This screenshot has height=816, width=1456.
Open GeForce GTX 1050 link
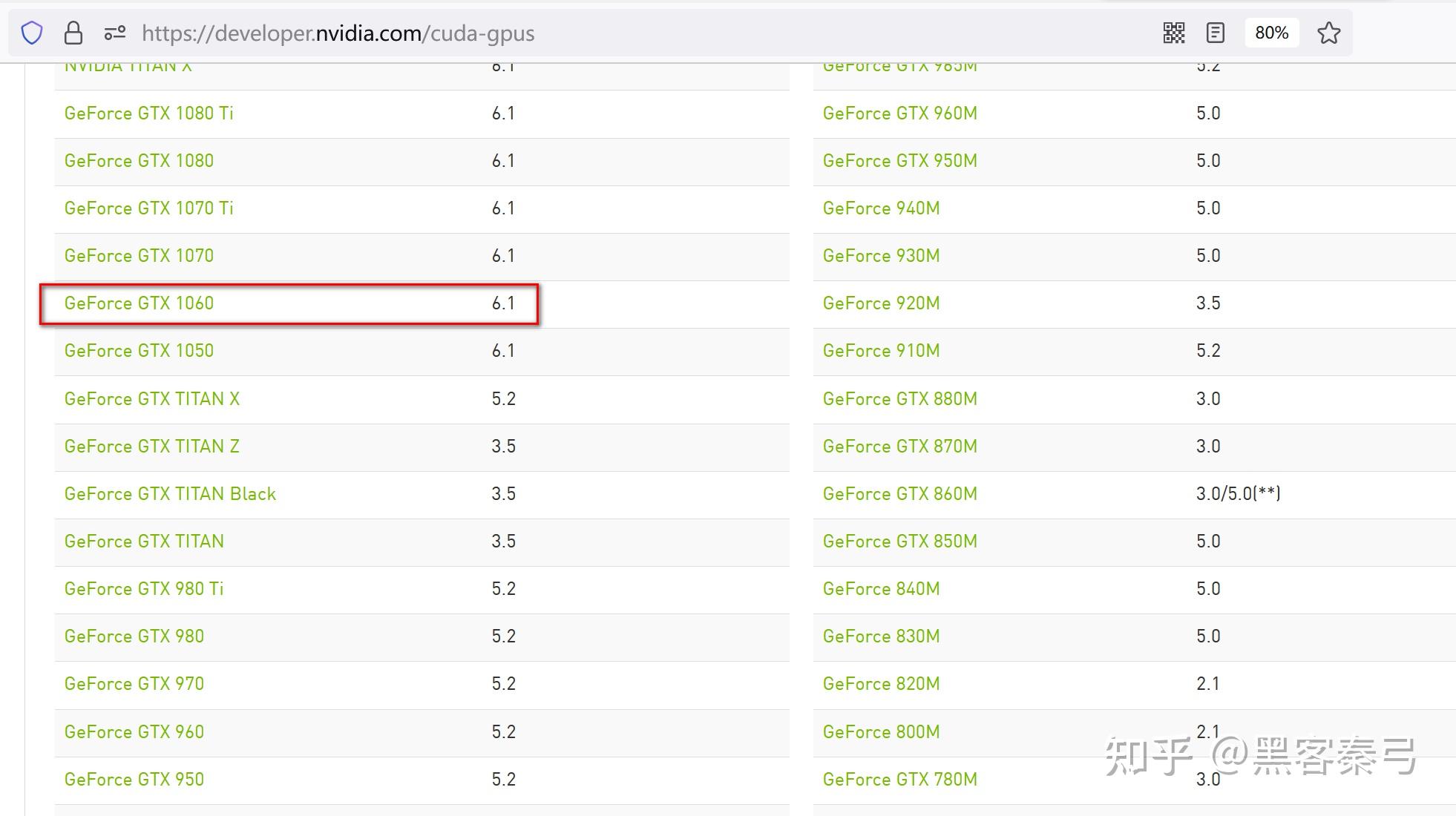[x=139, y=351]
